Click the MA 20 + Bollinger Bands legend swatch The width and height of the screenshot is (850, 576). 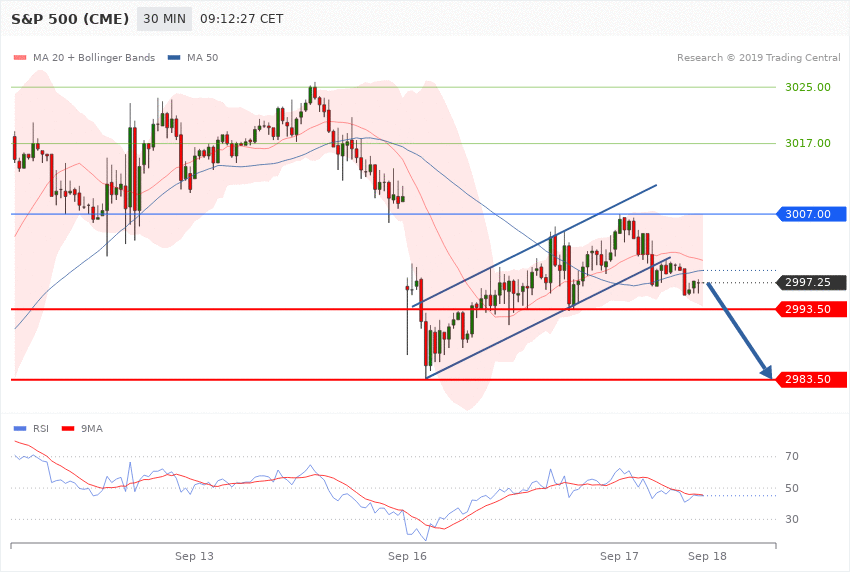click(20, 57)
